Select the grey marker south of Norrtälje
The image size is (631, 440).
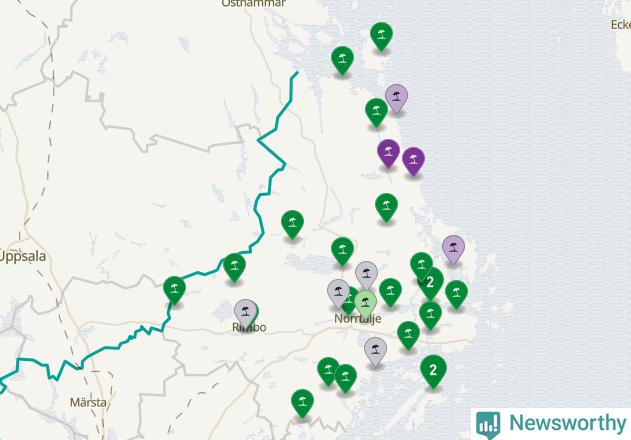tap(375, 351)
